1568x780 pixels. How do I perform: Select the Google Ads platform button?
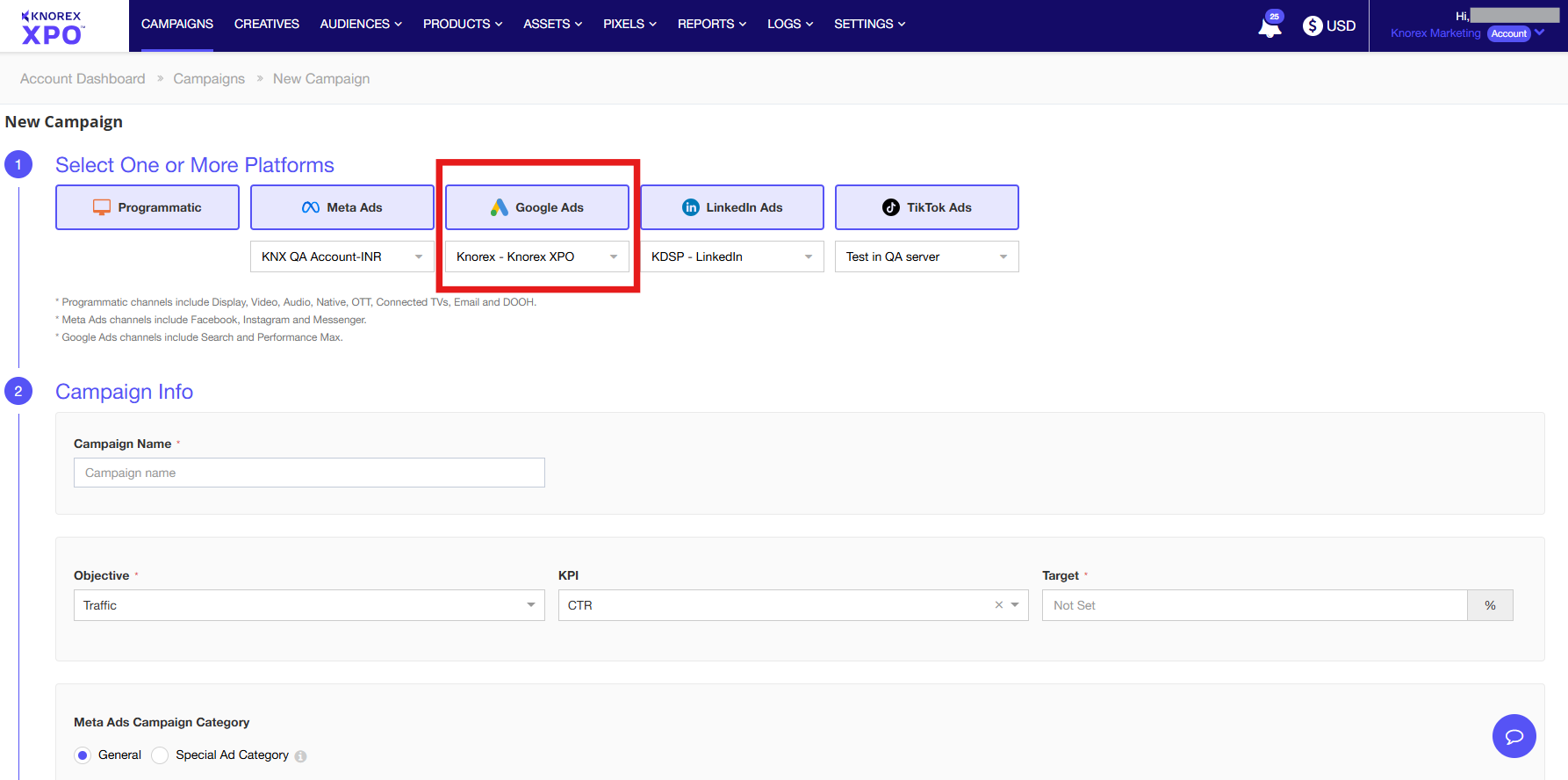click(537, 207)
